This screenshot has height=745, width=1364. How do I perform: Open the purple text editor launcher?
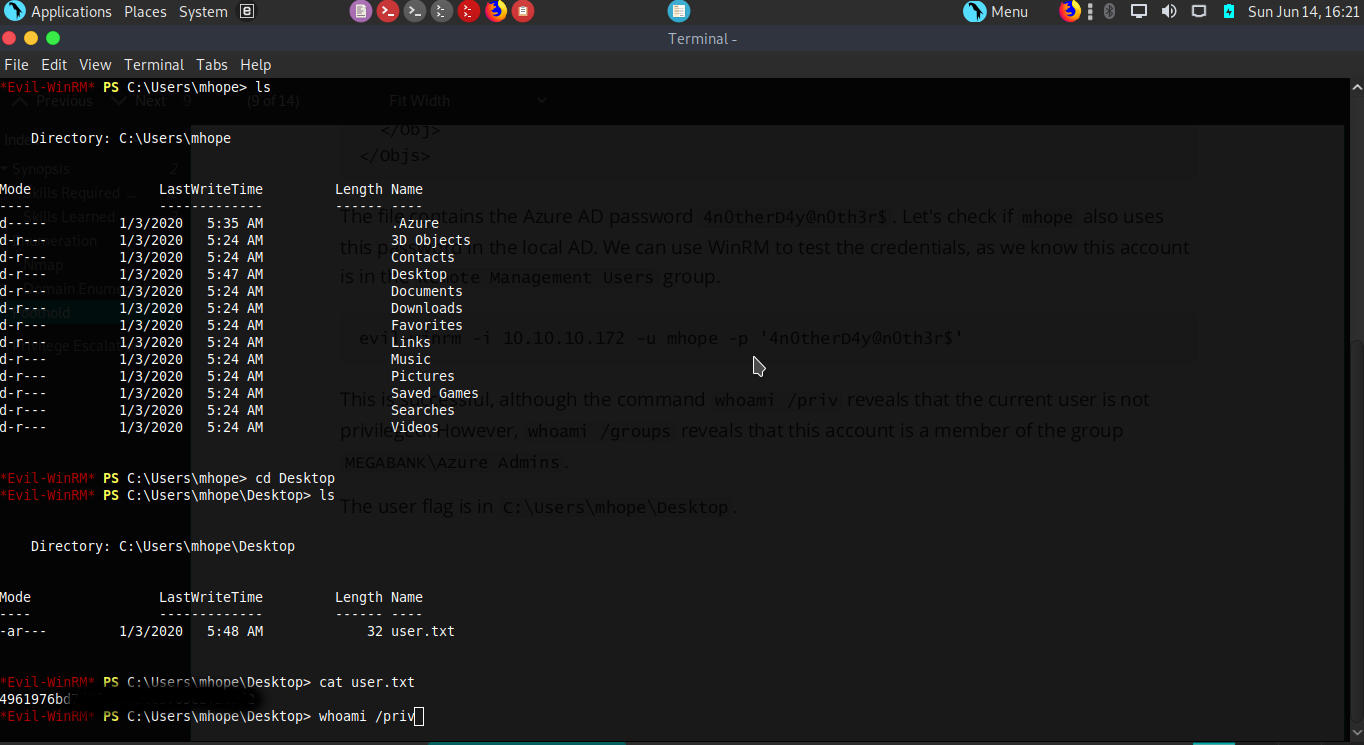pos(361,11)
